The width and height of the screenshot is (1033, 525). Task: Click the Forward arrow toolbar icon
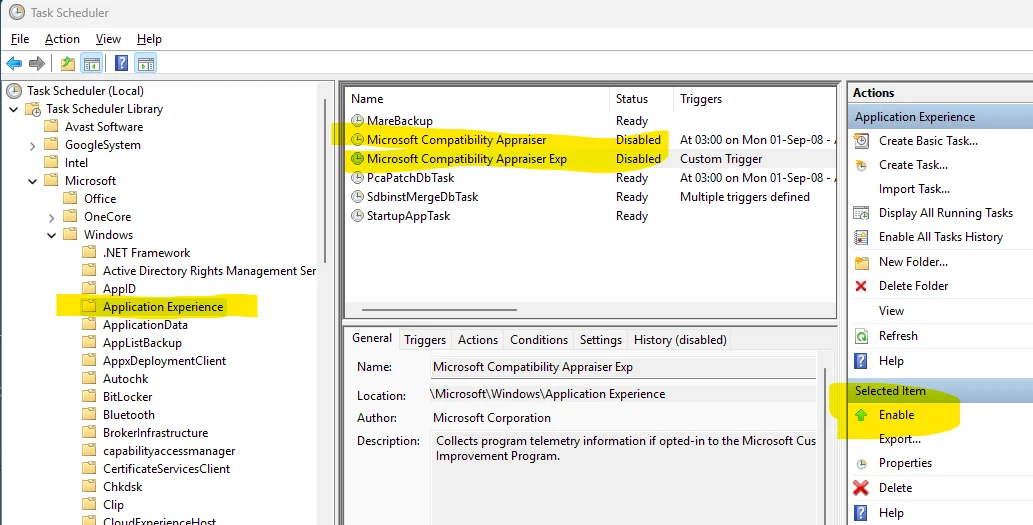37,63
